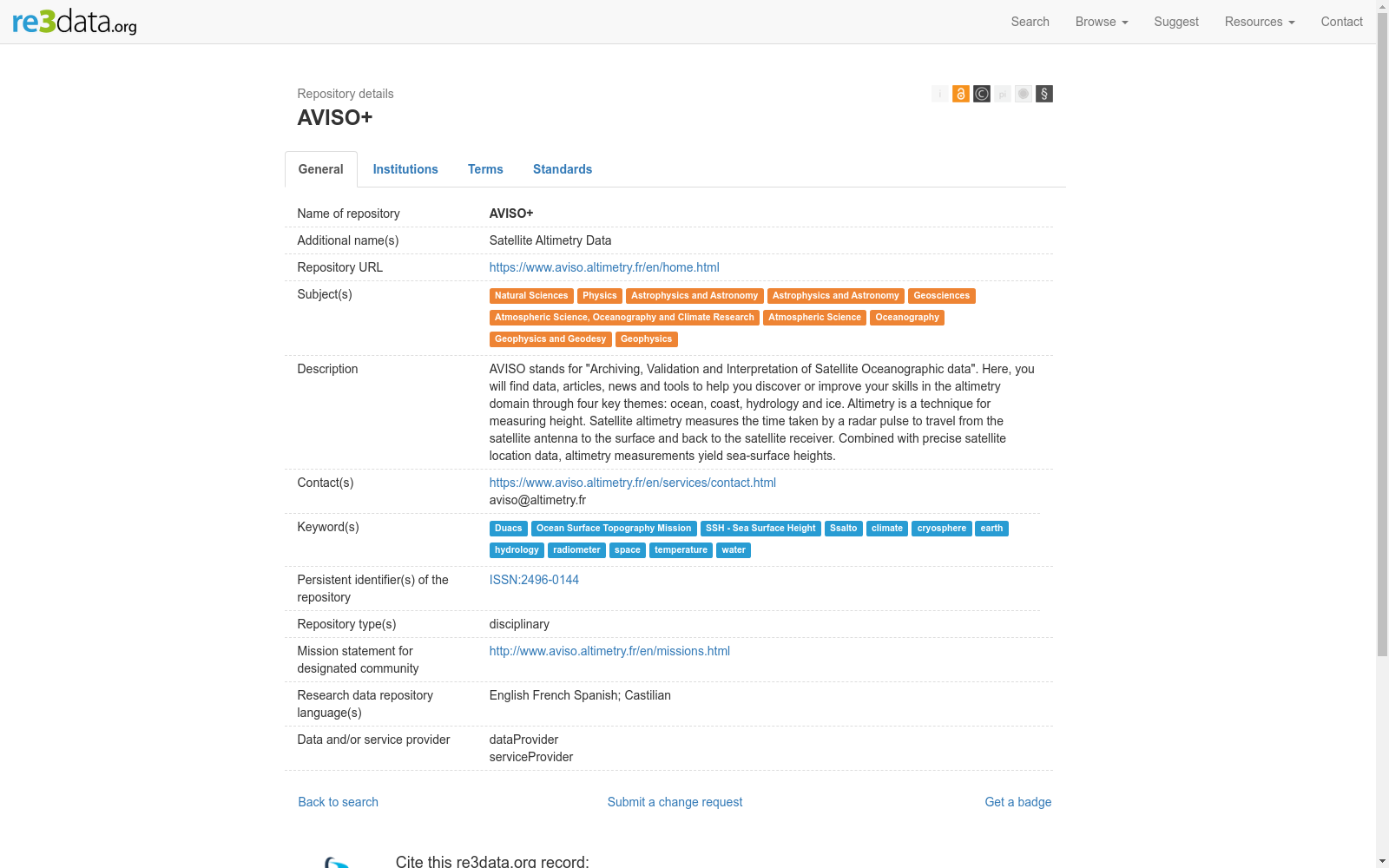Open the Terms tab
The height and width of the screenshot is (868, 1389).
coord(485,169)
